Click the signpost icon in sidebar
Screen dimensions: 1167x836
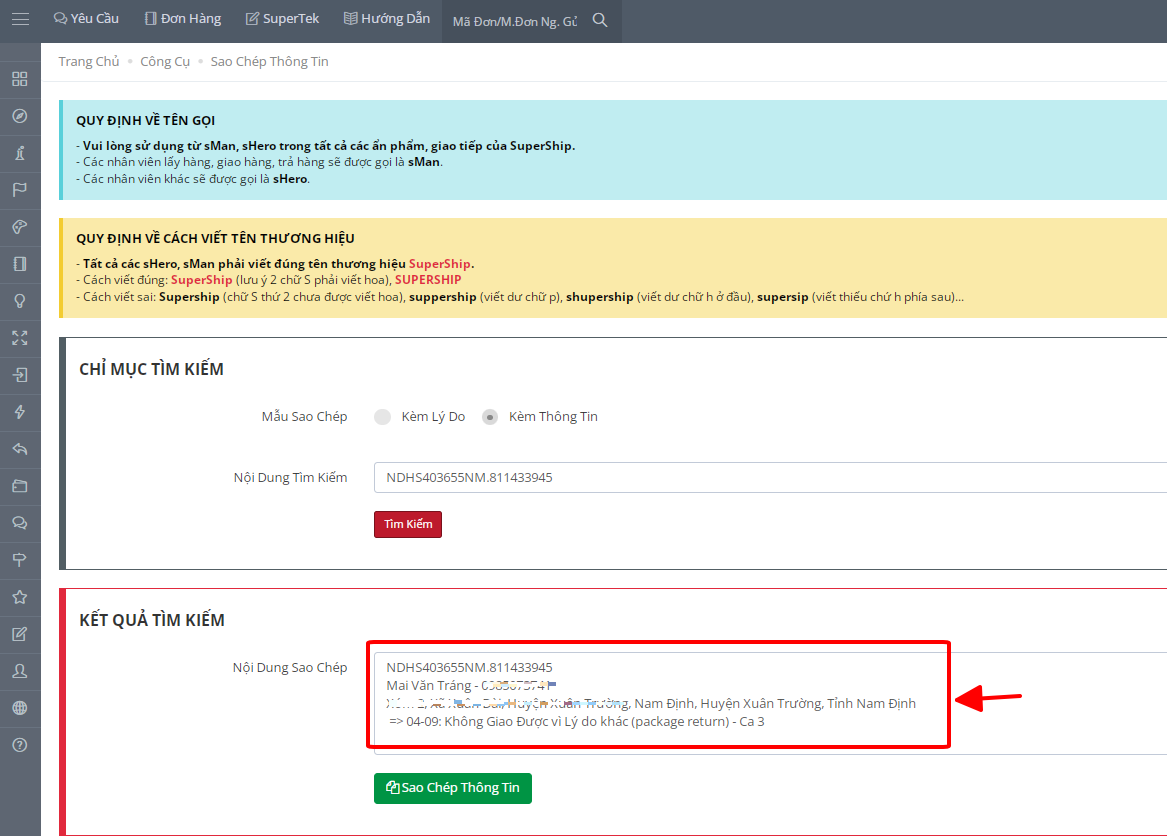[20, 560]
